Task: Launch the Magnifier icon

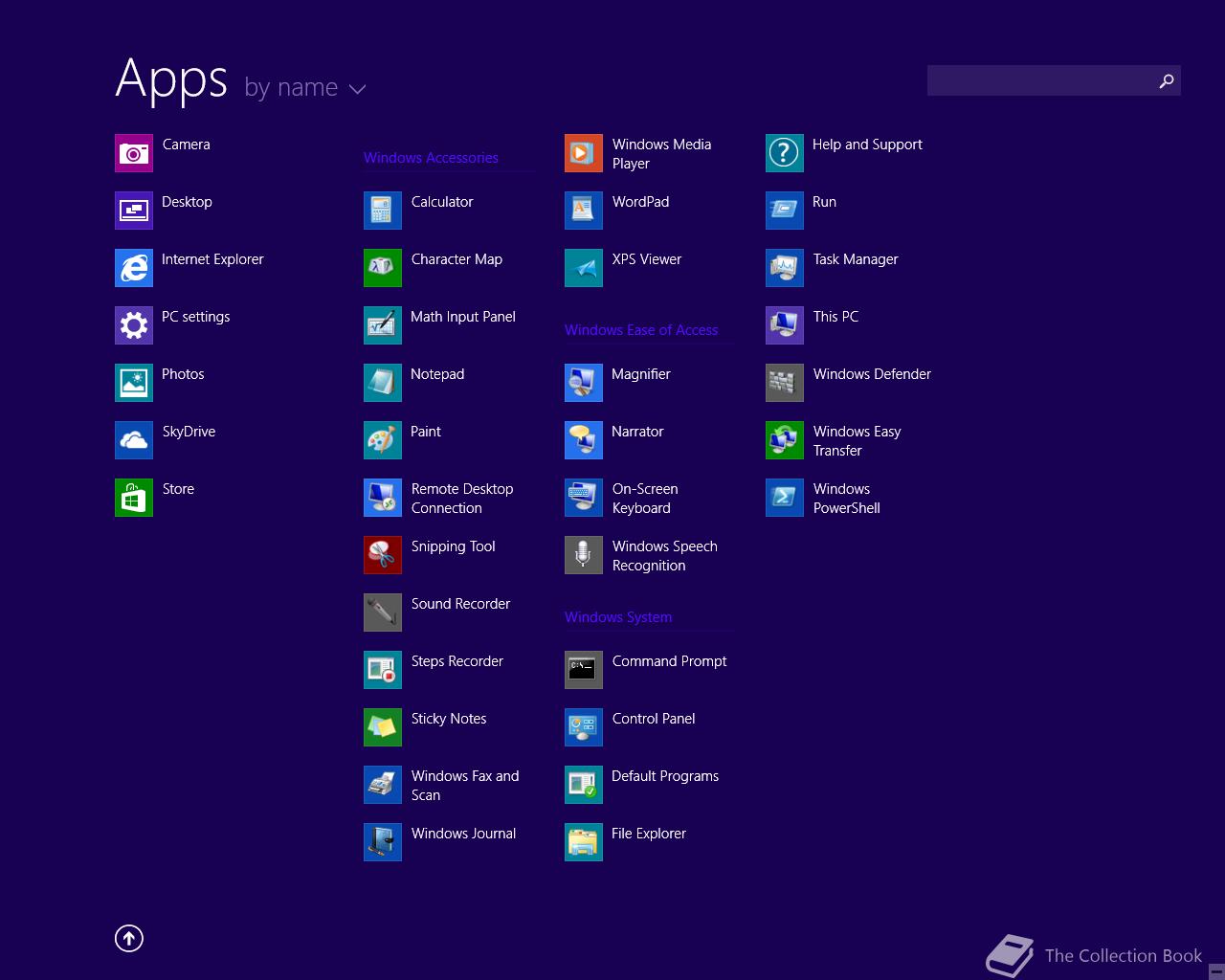Action: coord(584,383)
